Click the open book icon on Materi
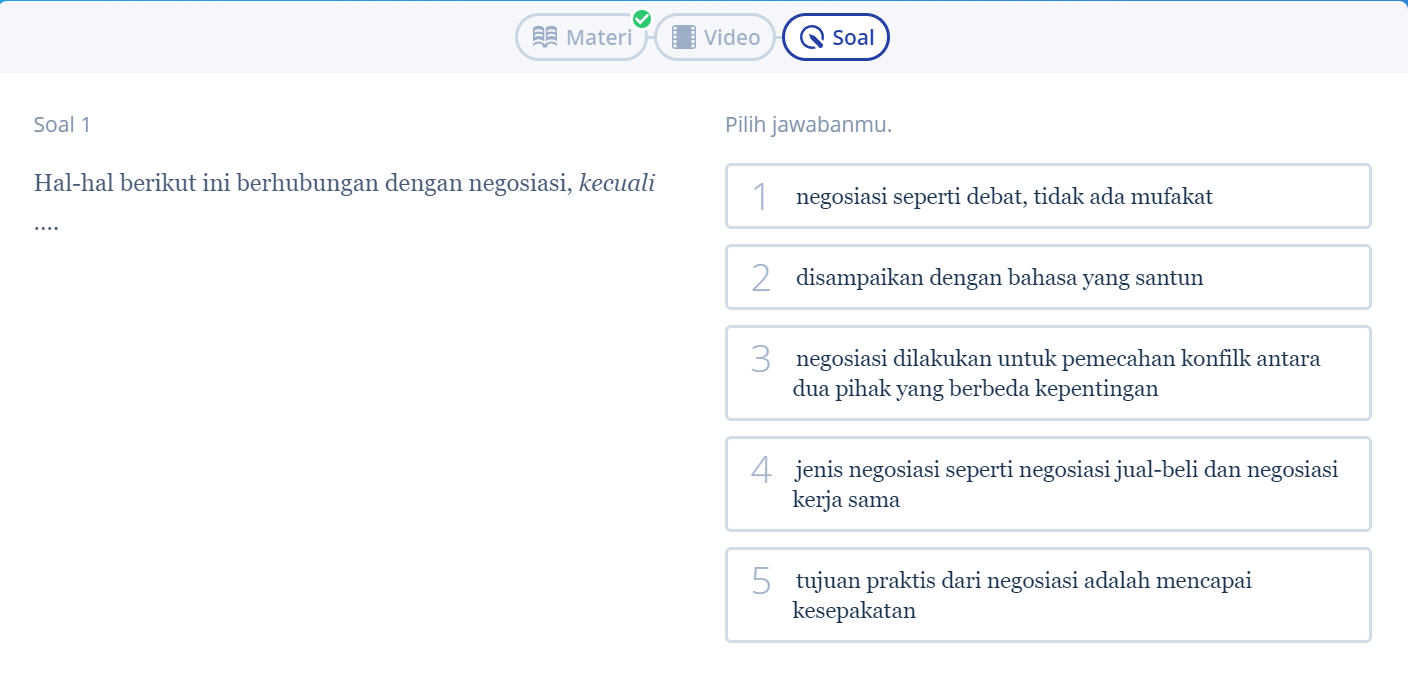 coord(545,38)
